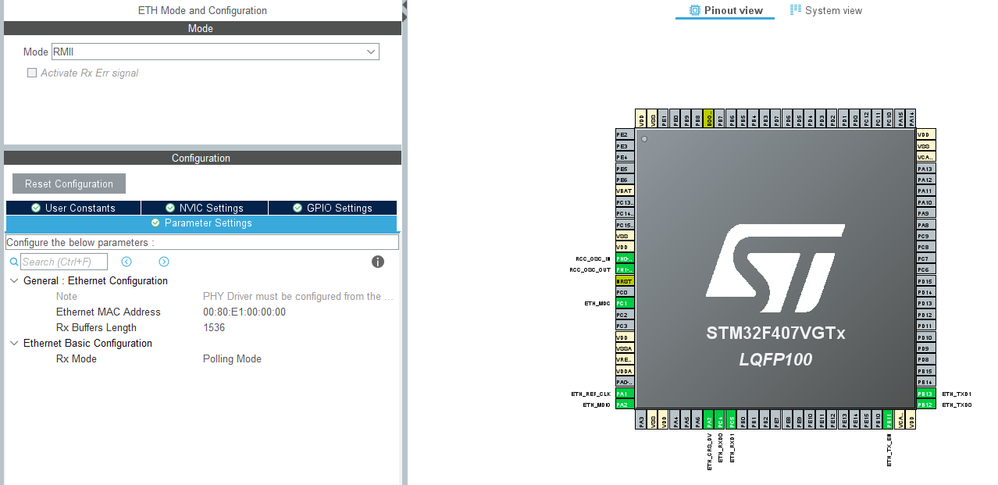Select green pin PA2 (ETH_MDIO)

(x=625, y=405)
